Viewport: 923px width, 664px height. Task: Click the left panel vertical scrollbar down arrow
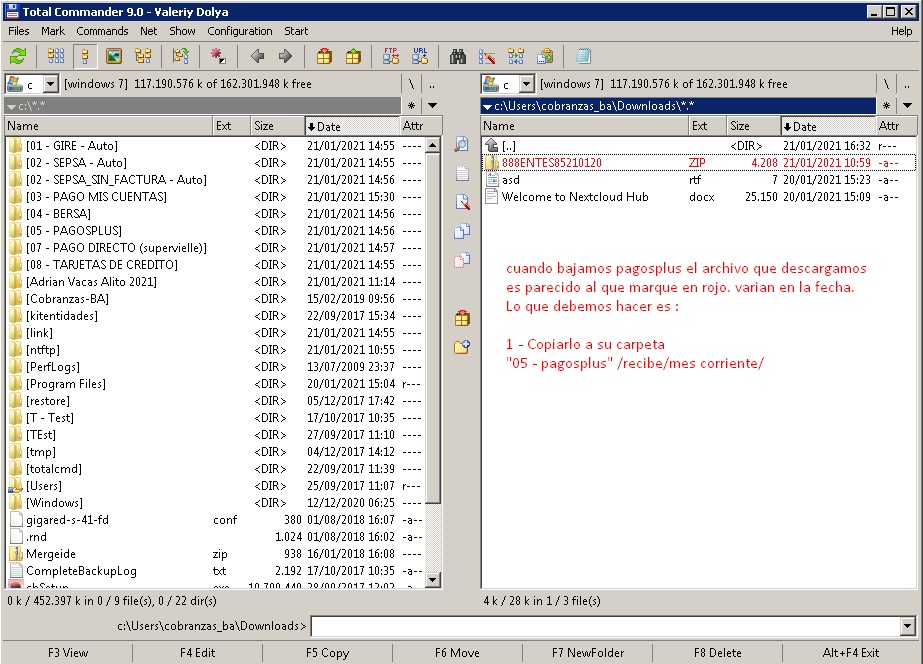433,579
